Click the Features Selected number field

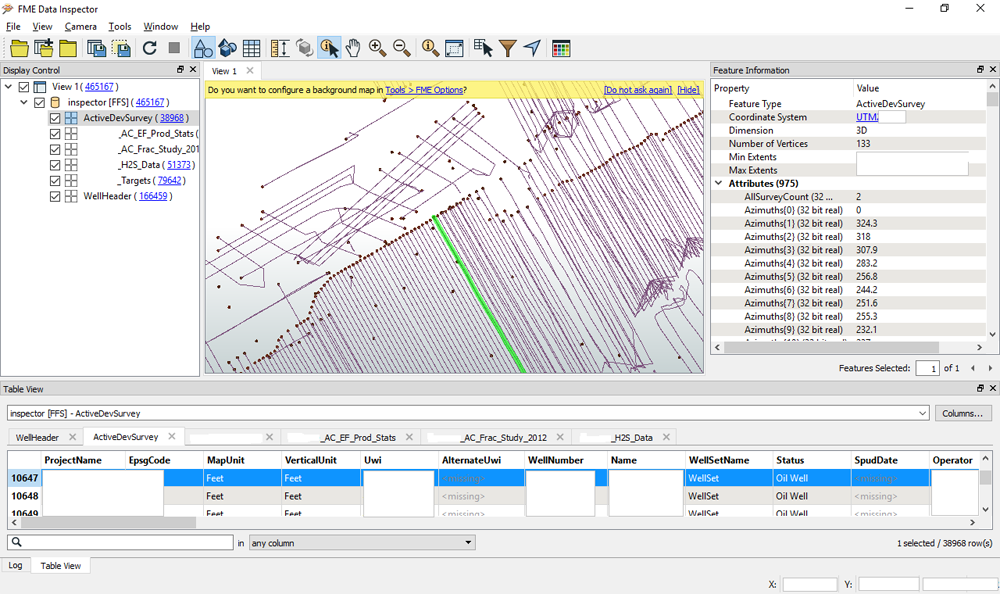[x=927, y=368]
